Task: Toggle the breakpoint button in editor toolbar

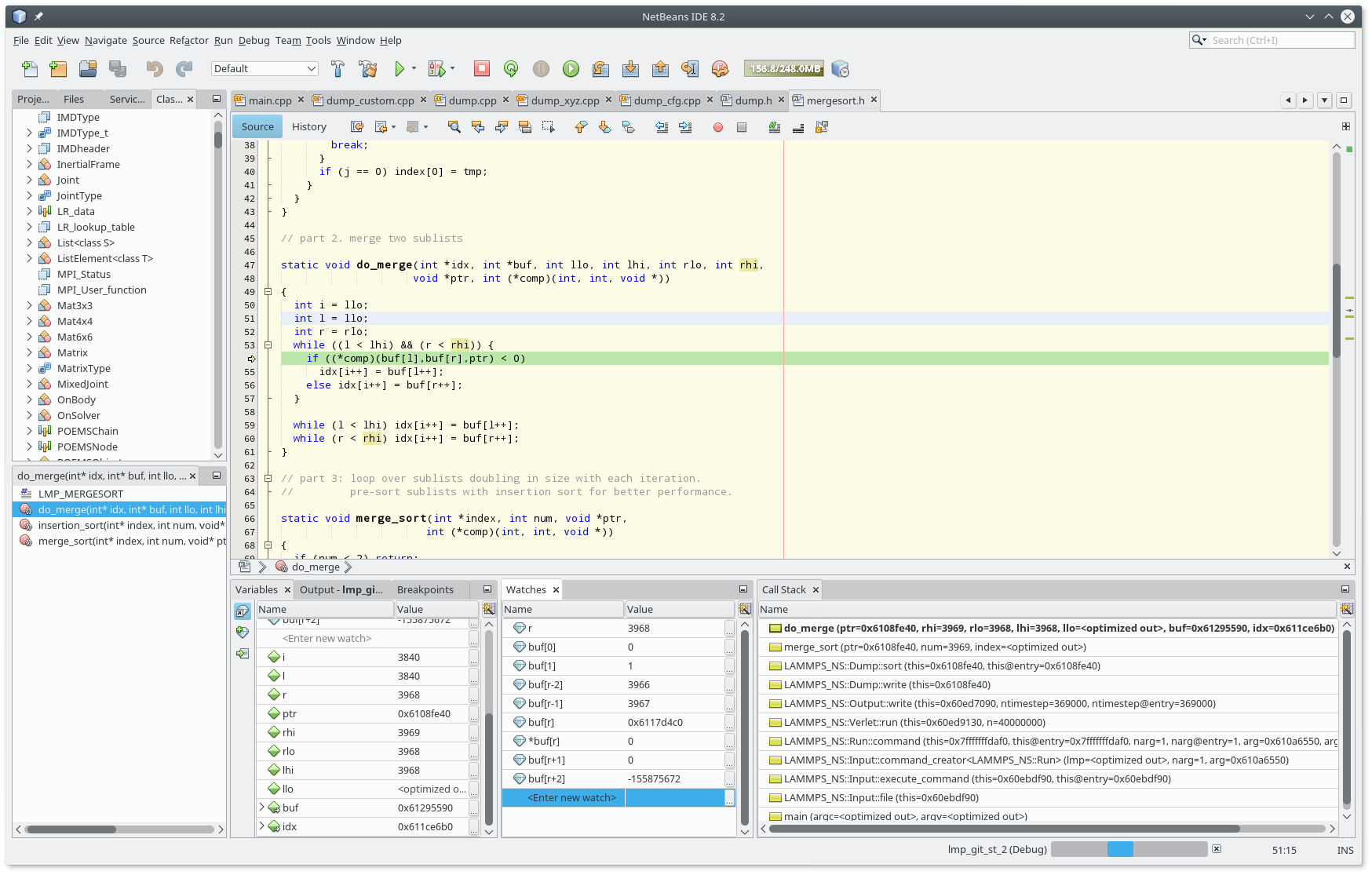Action: pyautogui.click(x=717, y=127)
